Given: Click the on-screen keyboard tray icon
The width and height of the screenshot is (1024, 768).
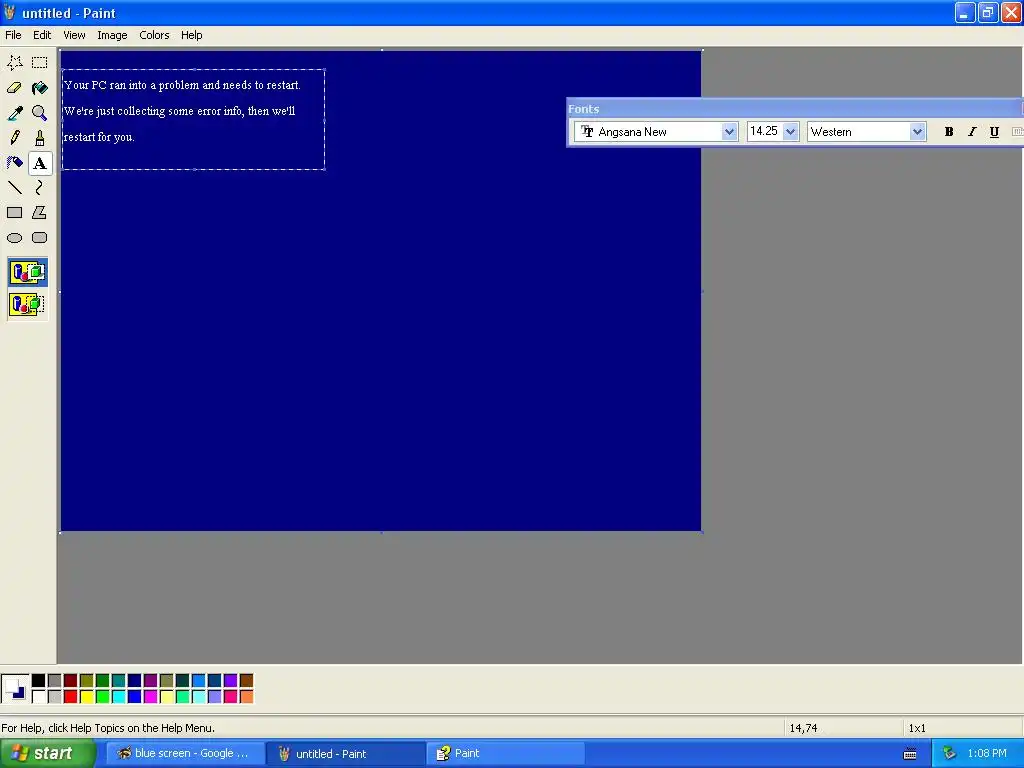Looking at the screenshot, I should point(910,754).
